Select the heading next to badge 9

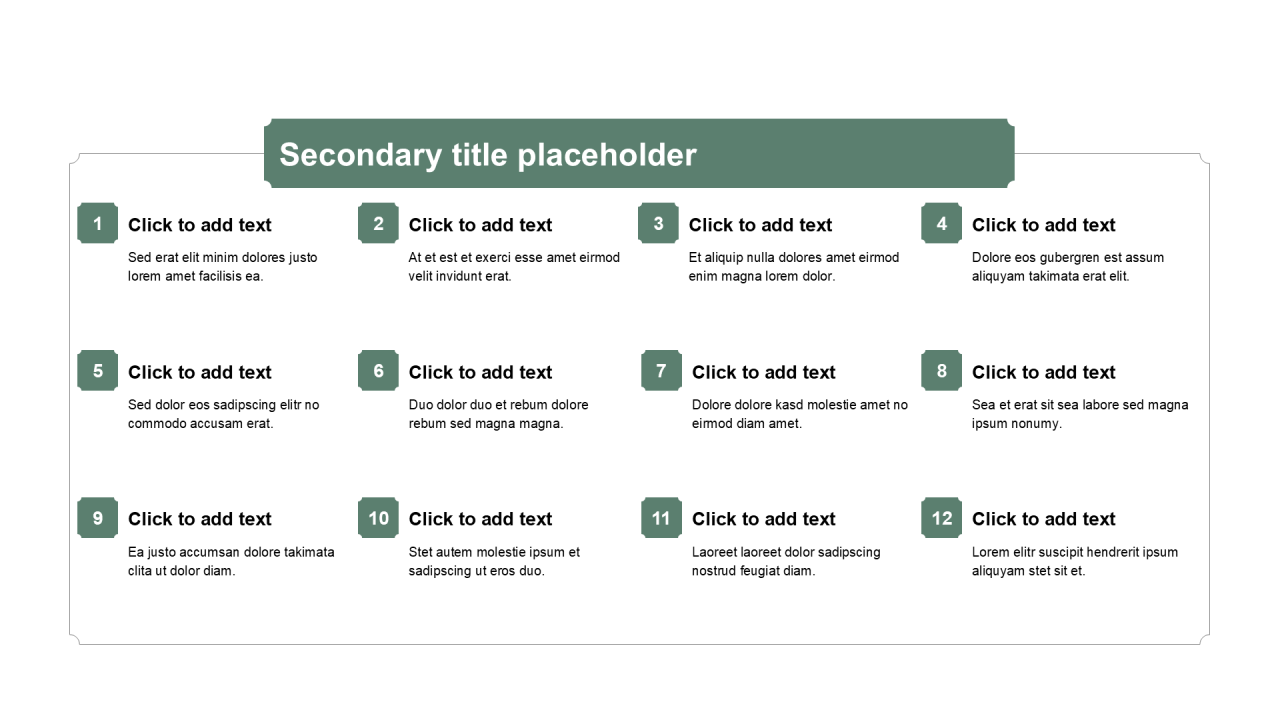point(200,519)
